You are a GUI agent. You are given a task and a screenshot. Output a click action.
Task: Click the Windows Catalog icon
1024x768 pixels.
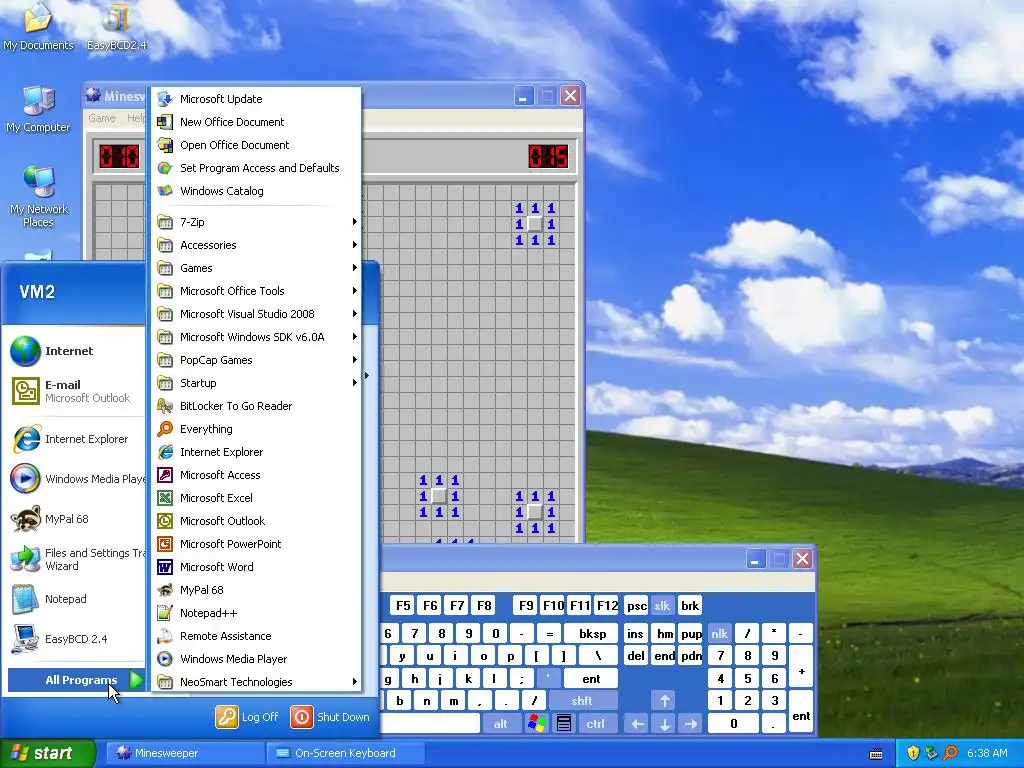(x=165, y=191)
